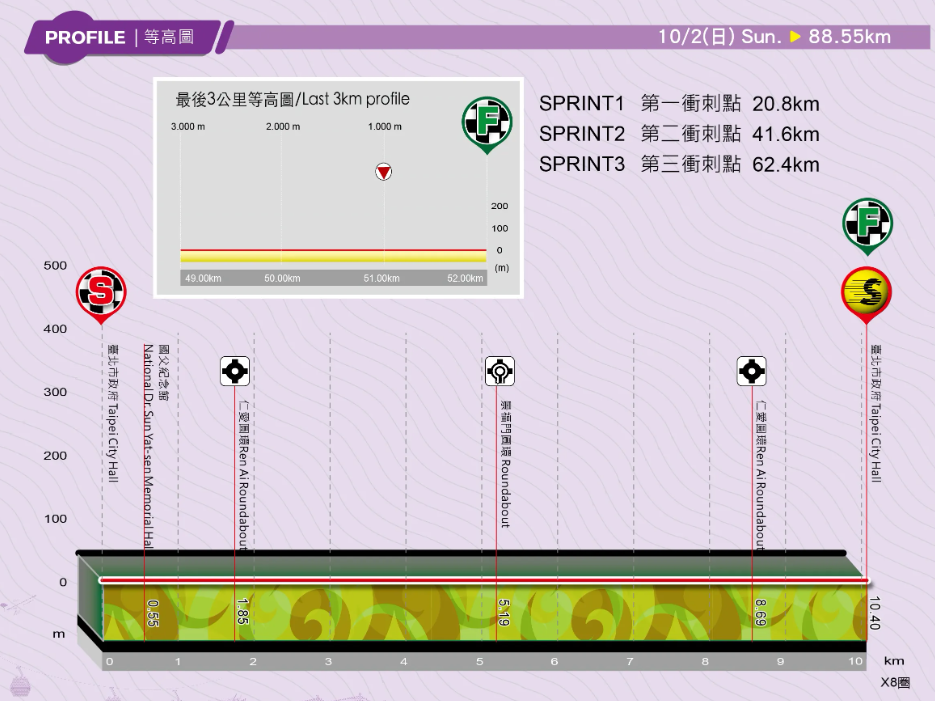Click the roundabout icon above the 1.85 km line
935x701 pixels.
(x=235, y=371)
